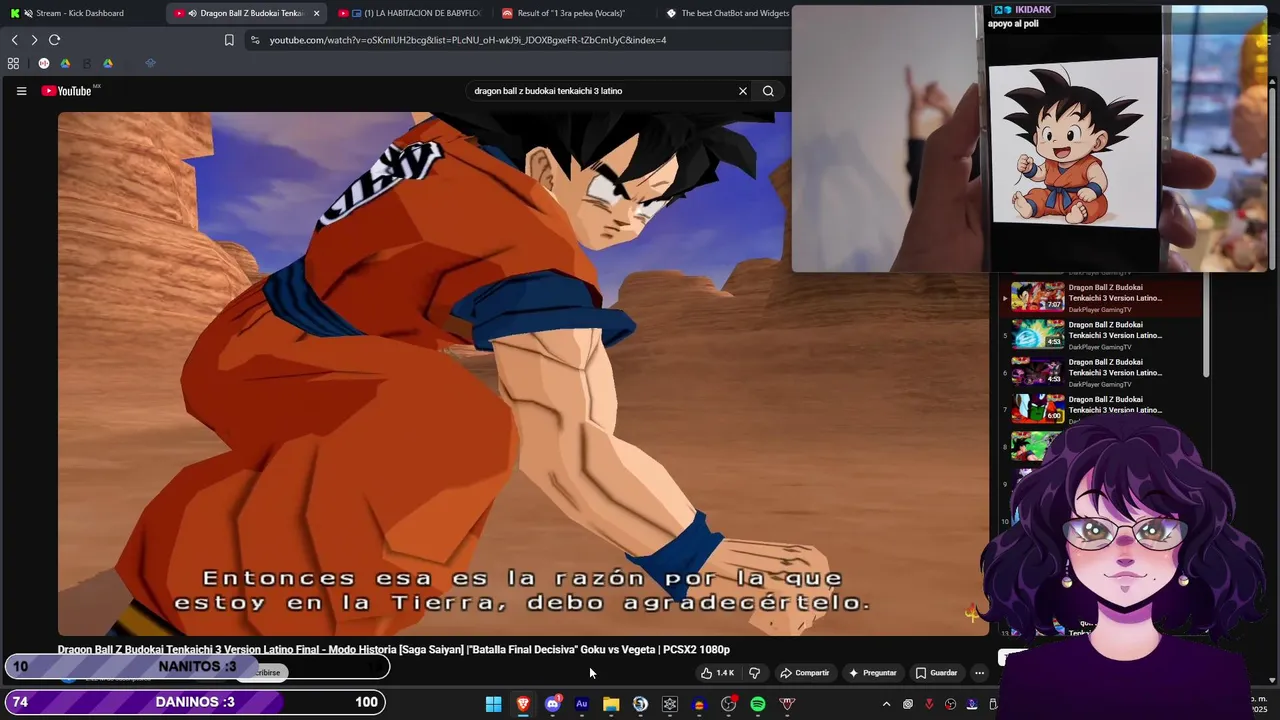Click the Compartir share button
Image resolution: width=1280 pixels, height=720 pixels.
tap(805, 673)
